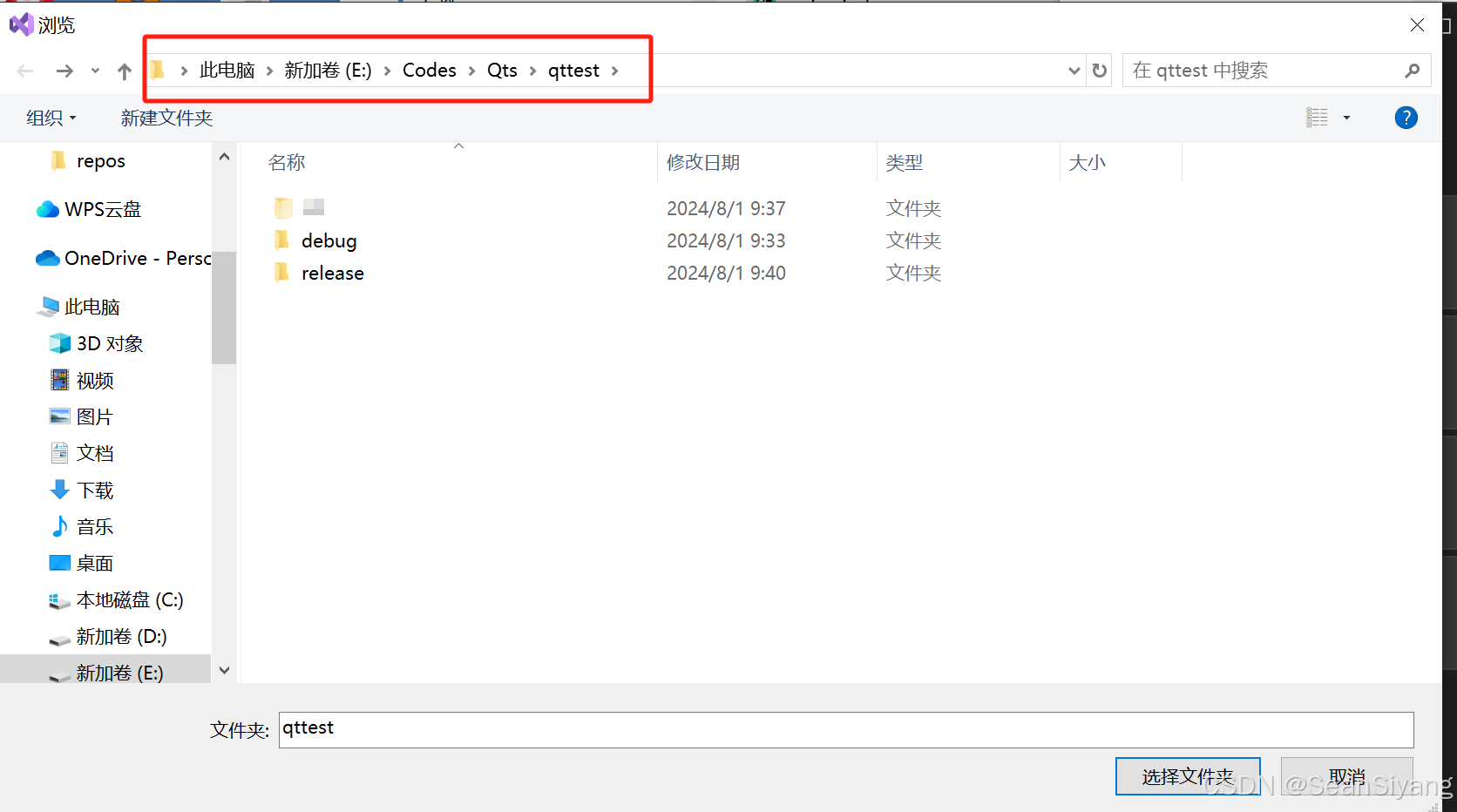Click the 文件夹 name input field
The height and width of the screenshot is (812, 1457).
click(846, 729)
